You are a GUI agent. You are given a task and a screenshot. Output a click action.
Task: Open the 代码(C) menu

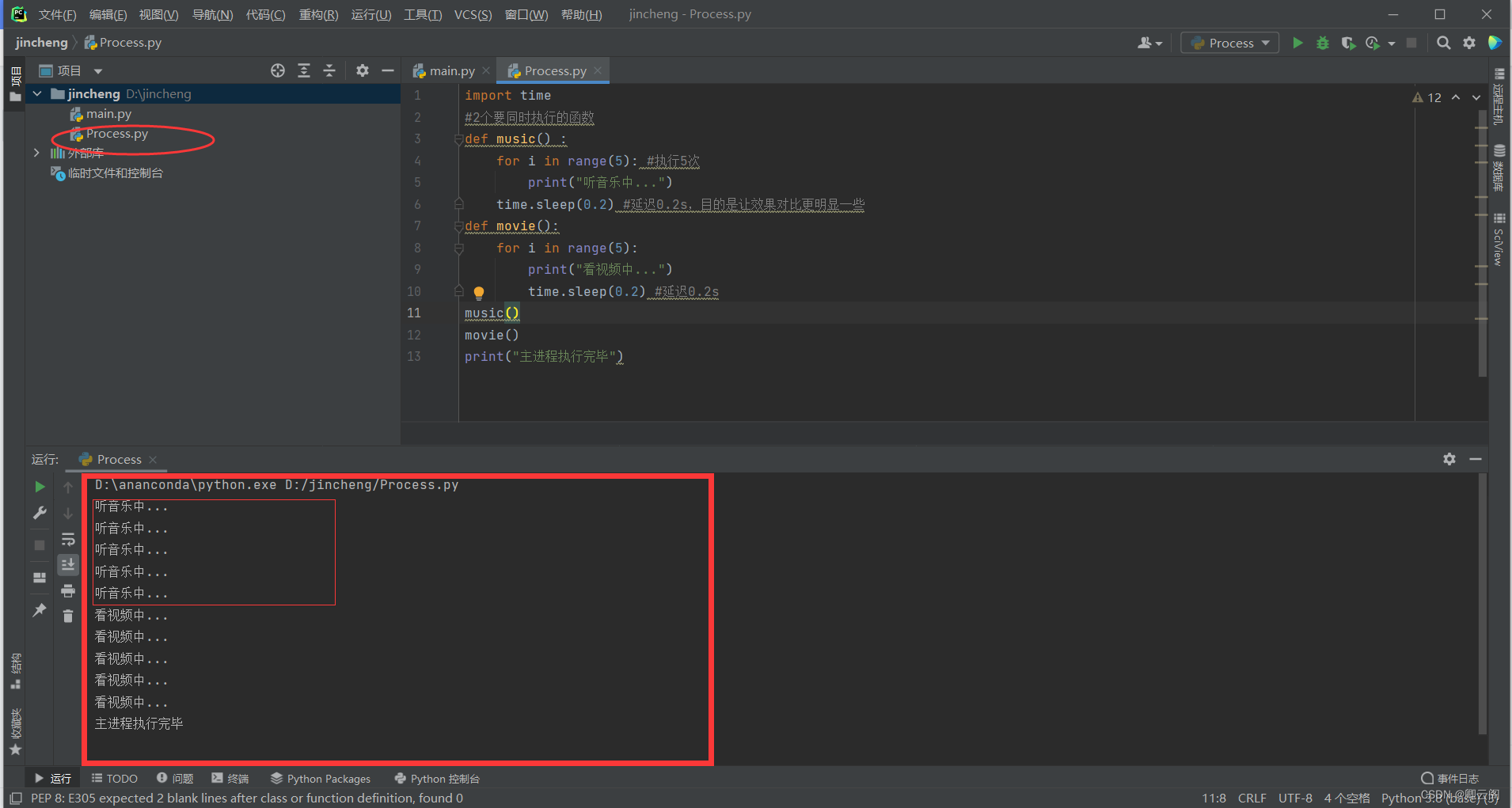coord(265,14)
